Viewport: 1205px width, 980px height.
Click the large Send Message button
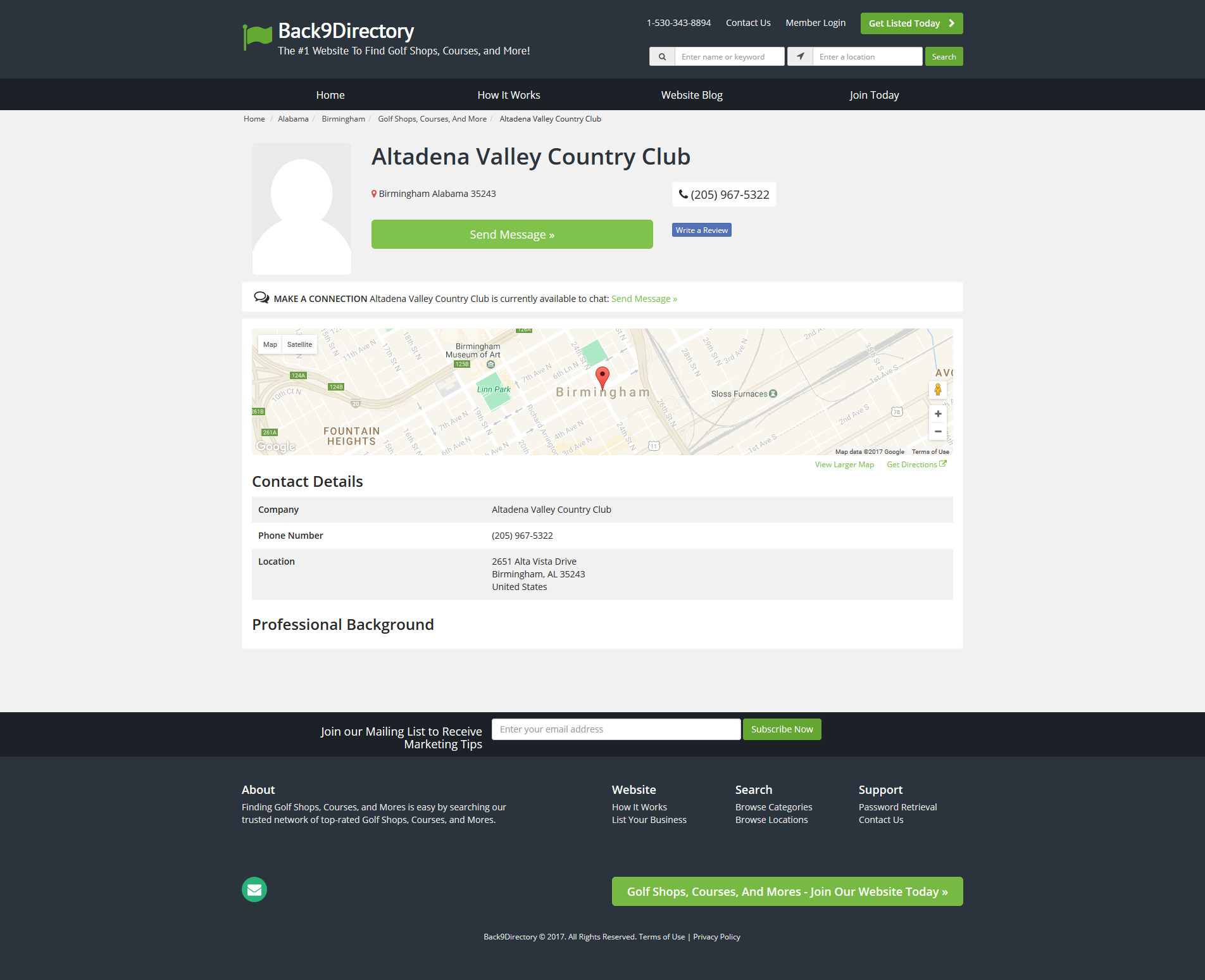pyautogui.click(x=512, y=234)
